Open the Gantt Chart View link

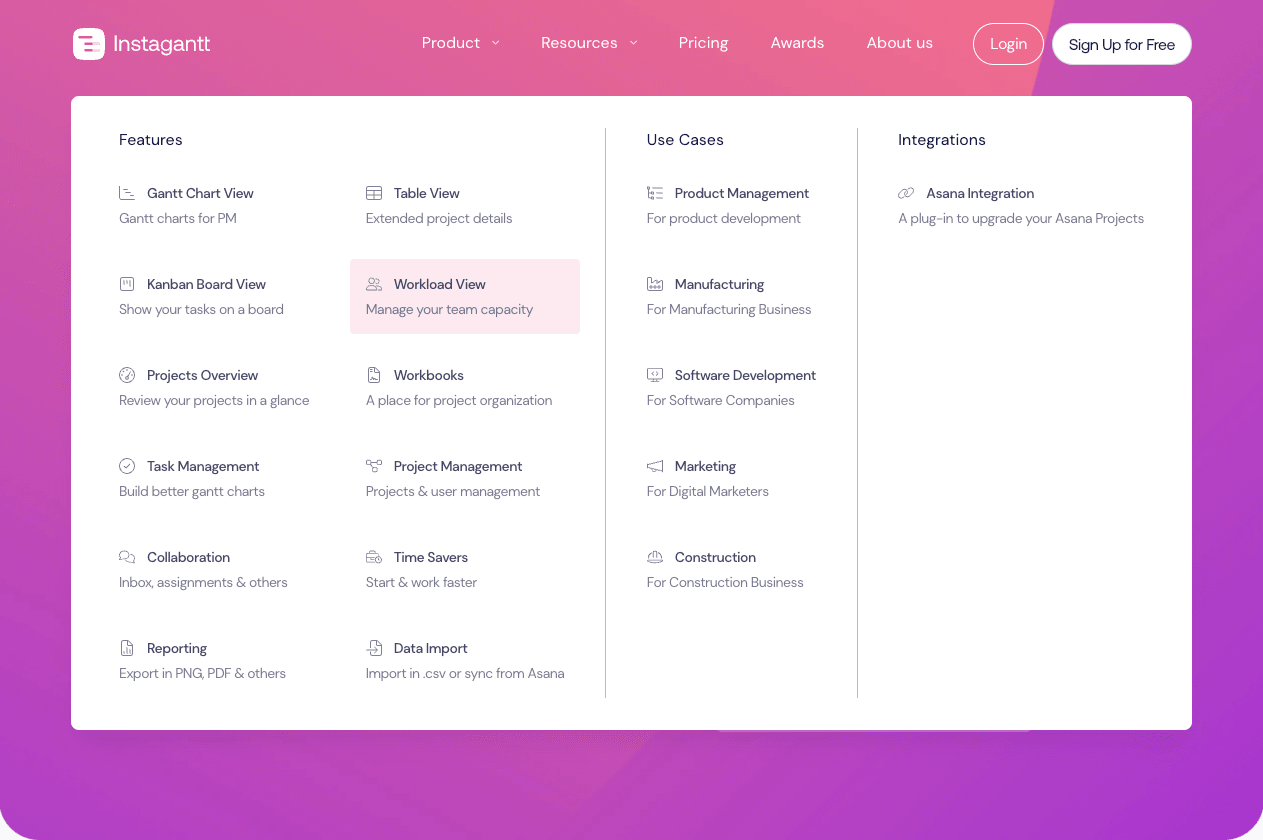point(200,193)
